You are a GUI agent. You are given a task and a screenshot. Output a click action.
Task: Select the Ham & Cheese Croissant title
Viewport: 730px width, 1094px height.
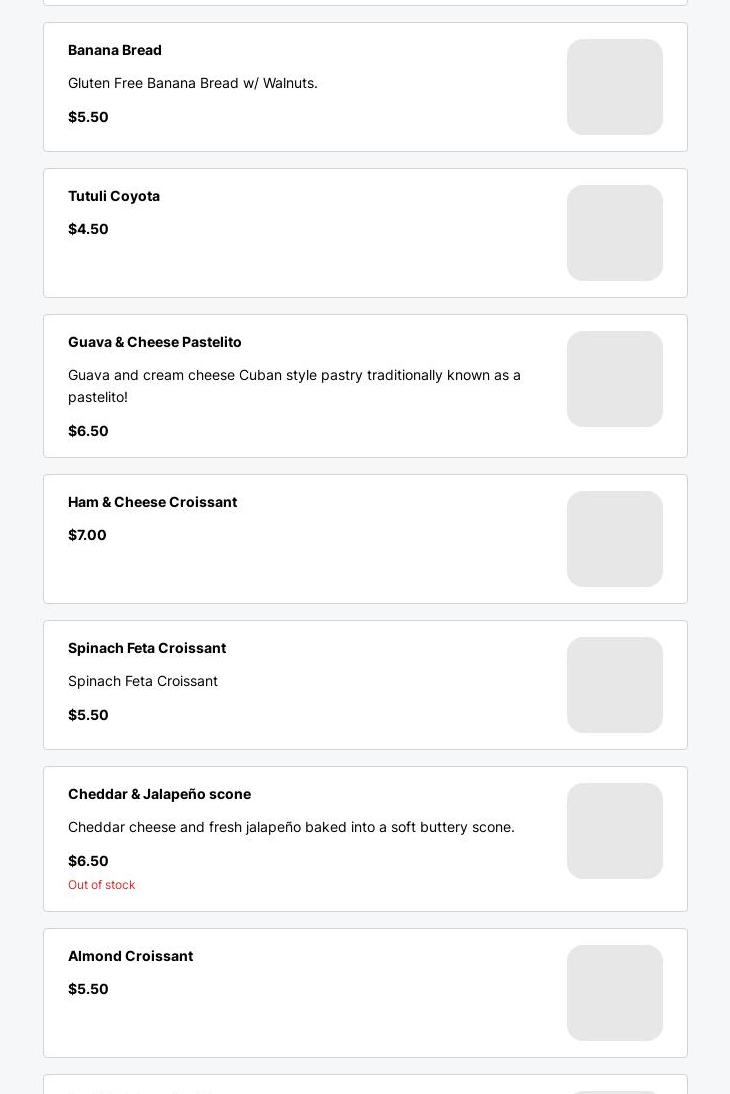tap(152, 502)
